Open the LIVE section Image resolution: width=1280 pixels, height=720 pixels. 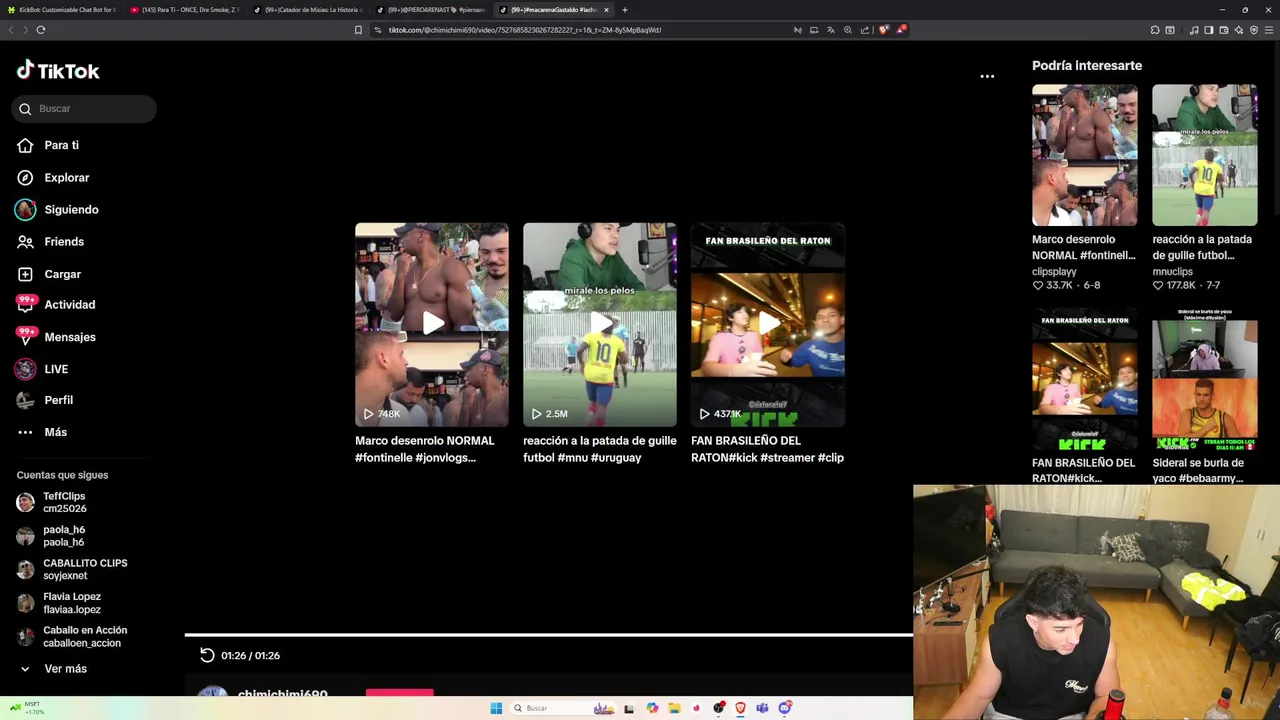42,369
